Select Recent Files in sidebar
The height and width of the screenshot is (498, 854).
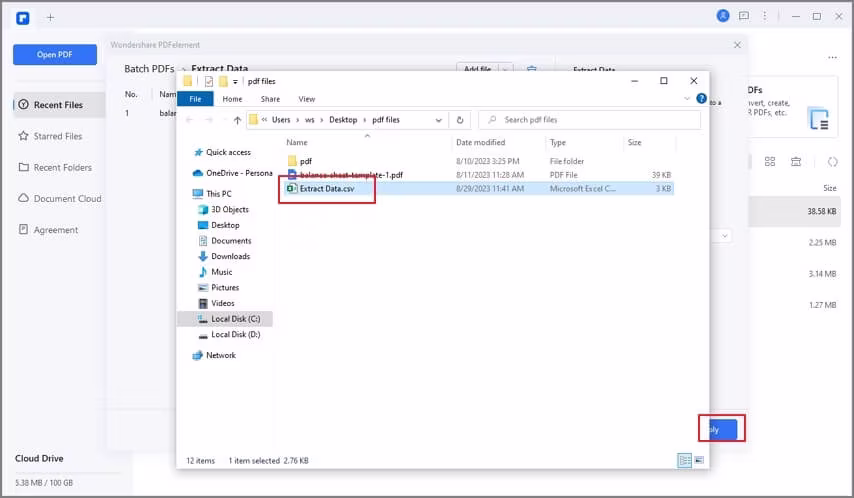(x=58, y=105)
